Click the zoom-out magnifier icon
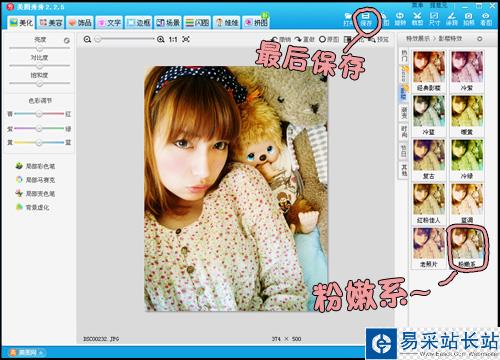 click(x=87, y=39)
